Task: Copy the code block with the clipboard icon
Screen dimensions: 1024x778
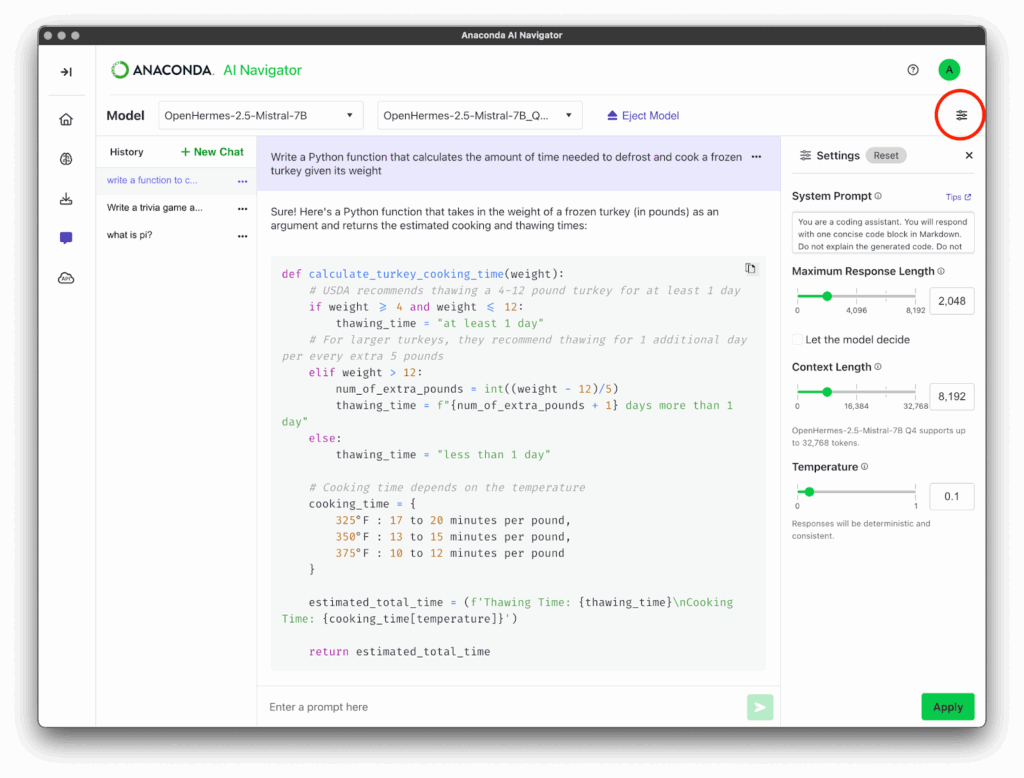Action: (x=750, y=268)
